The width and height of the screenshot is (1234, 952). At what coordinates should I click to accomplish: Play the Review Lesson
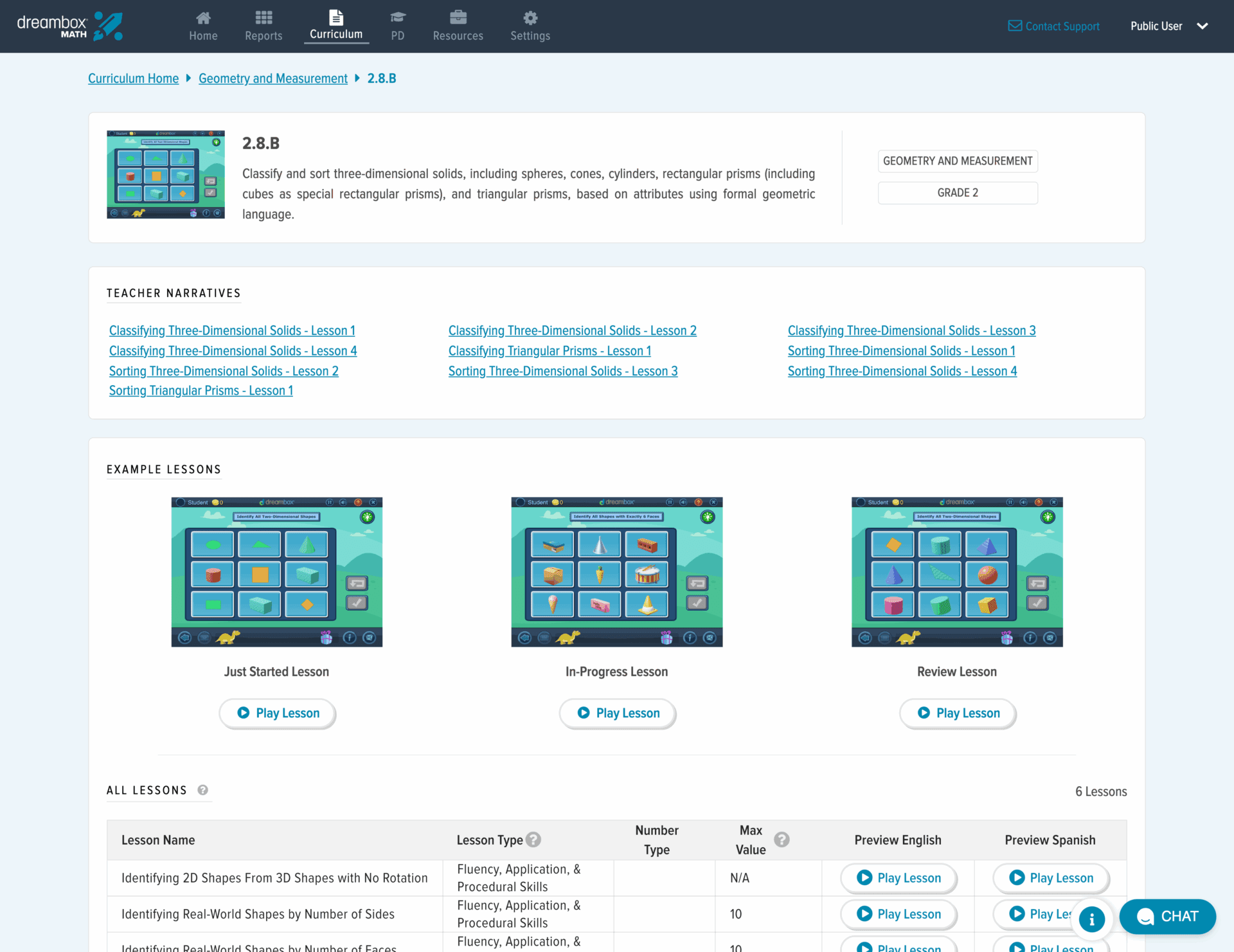(x=958, y=713)
